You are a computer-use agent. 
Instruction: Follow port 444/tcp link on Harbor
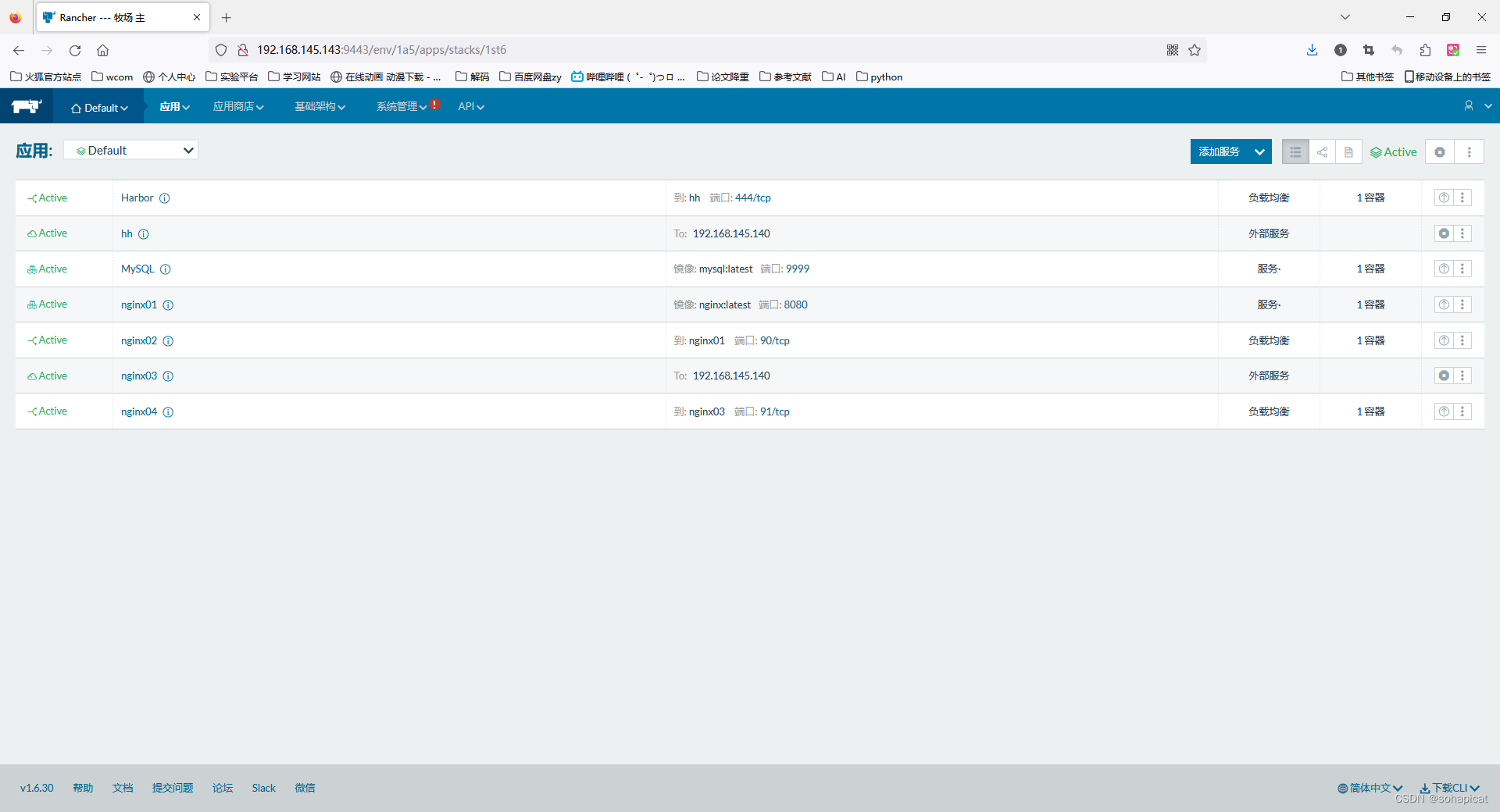click(x=753, y=198)
